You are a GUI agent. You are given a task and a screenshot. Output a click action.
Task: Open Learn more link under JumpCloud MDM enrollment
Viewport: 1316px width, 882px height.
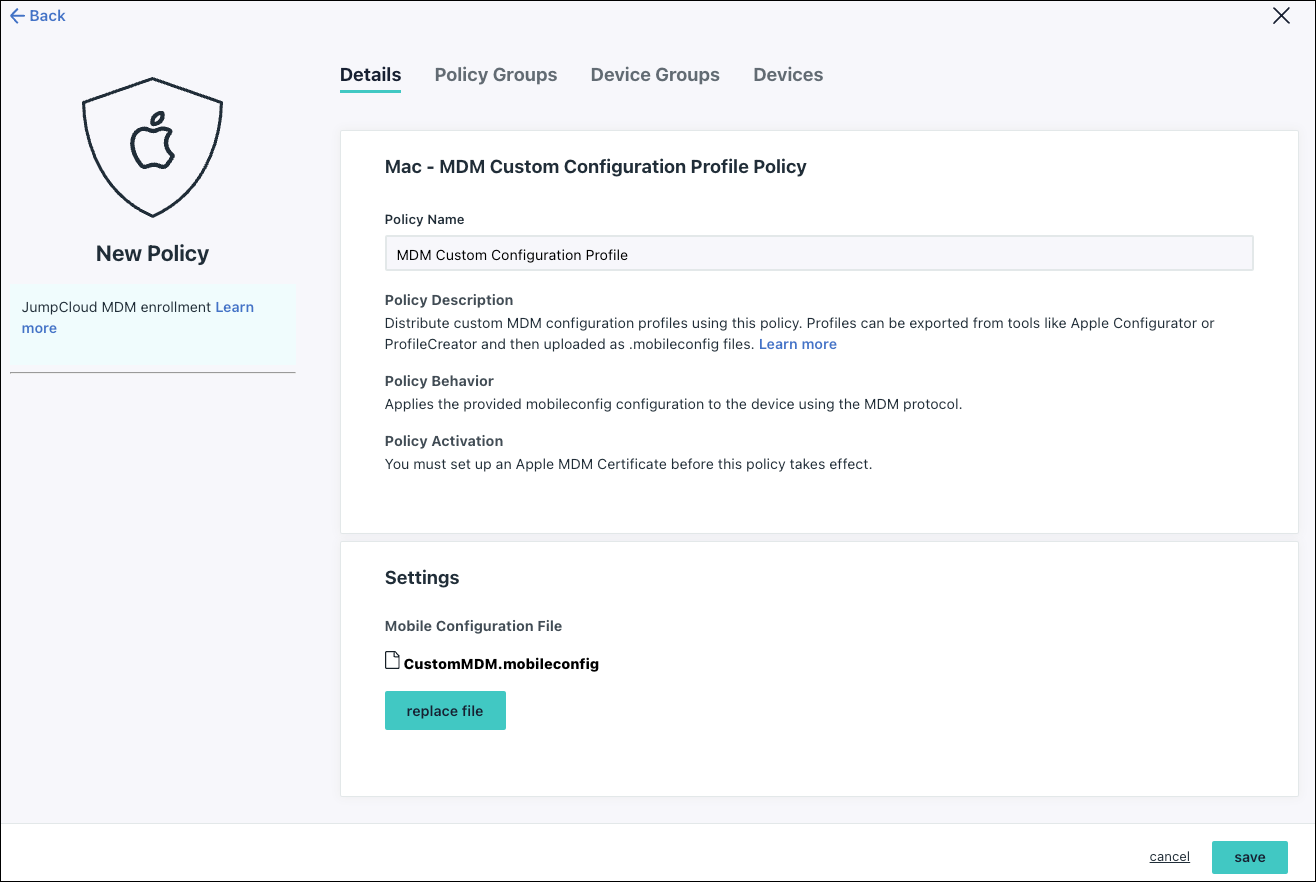(234, 308)
